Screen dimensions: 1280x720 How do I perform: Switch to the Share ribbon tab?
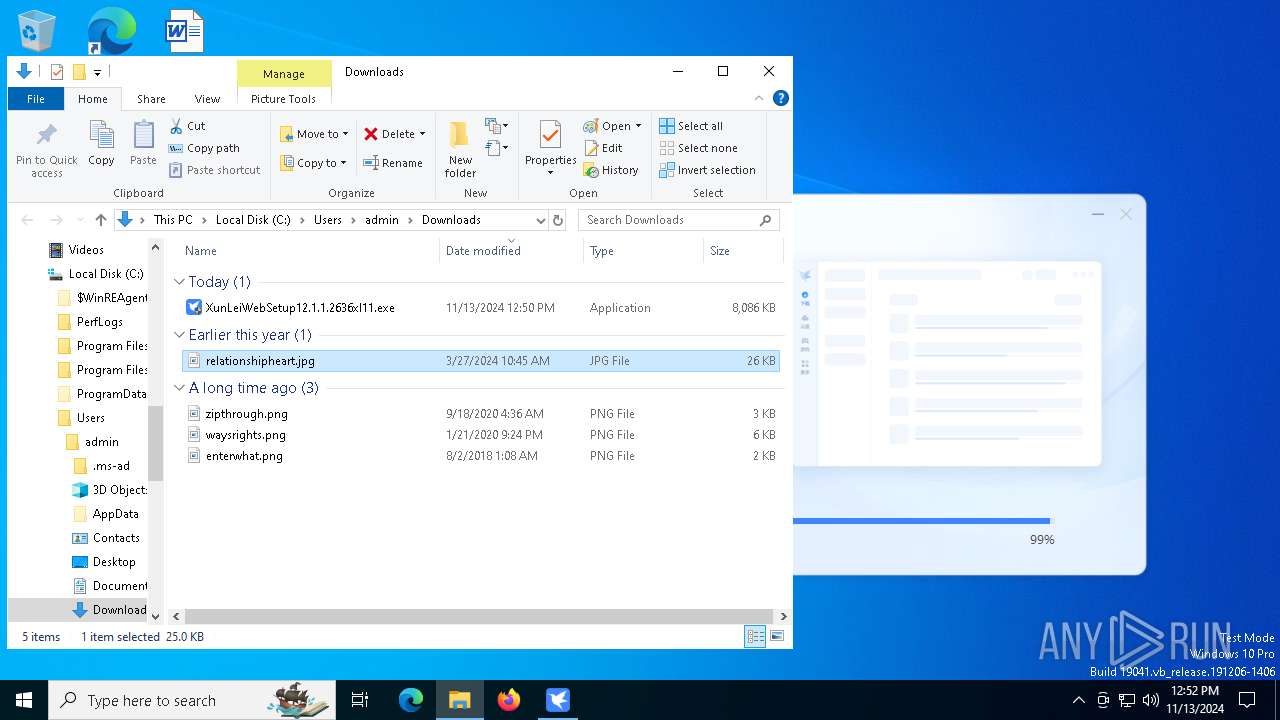pos(151,99)
